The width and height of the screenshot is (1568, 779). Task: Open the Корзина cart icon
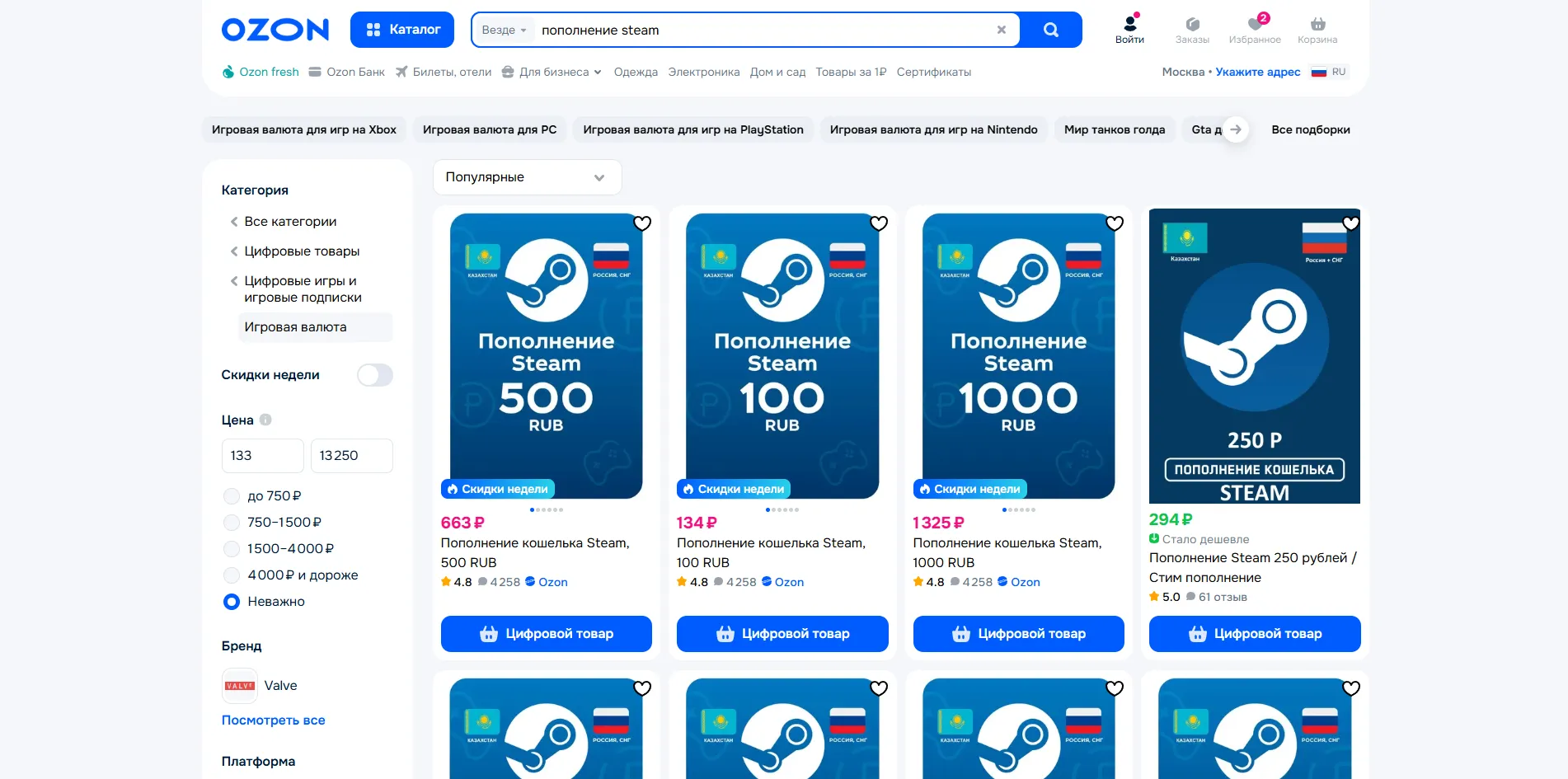1317,30
